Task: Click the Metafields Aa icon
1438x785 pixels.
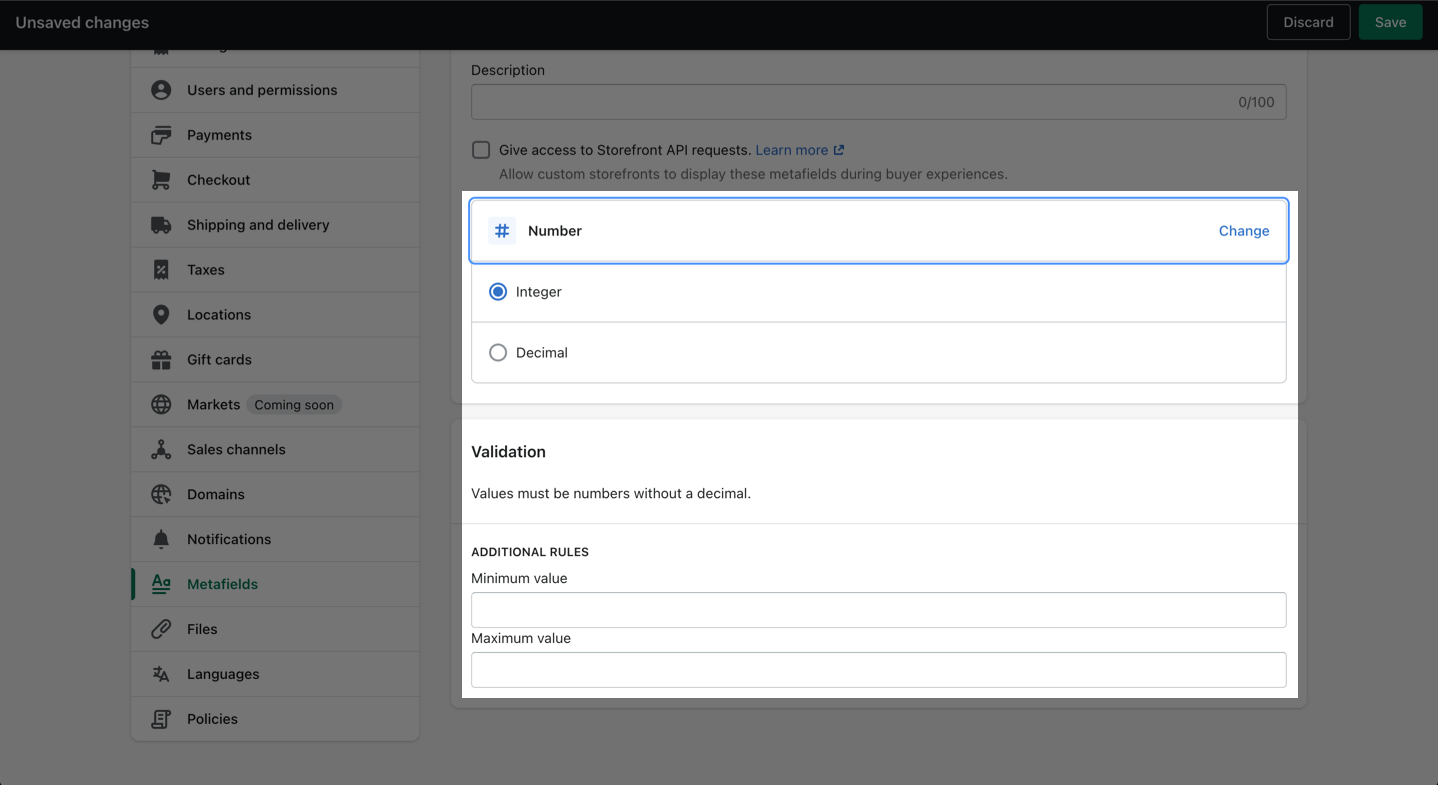Action: (x=161, y=584)
